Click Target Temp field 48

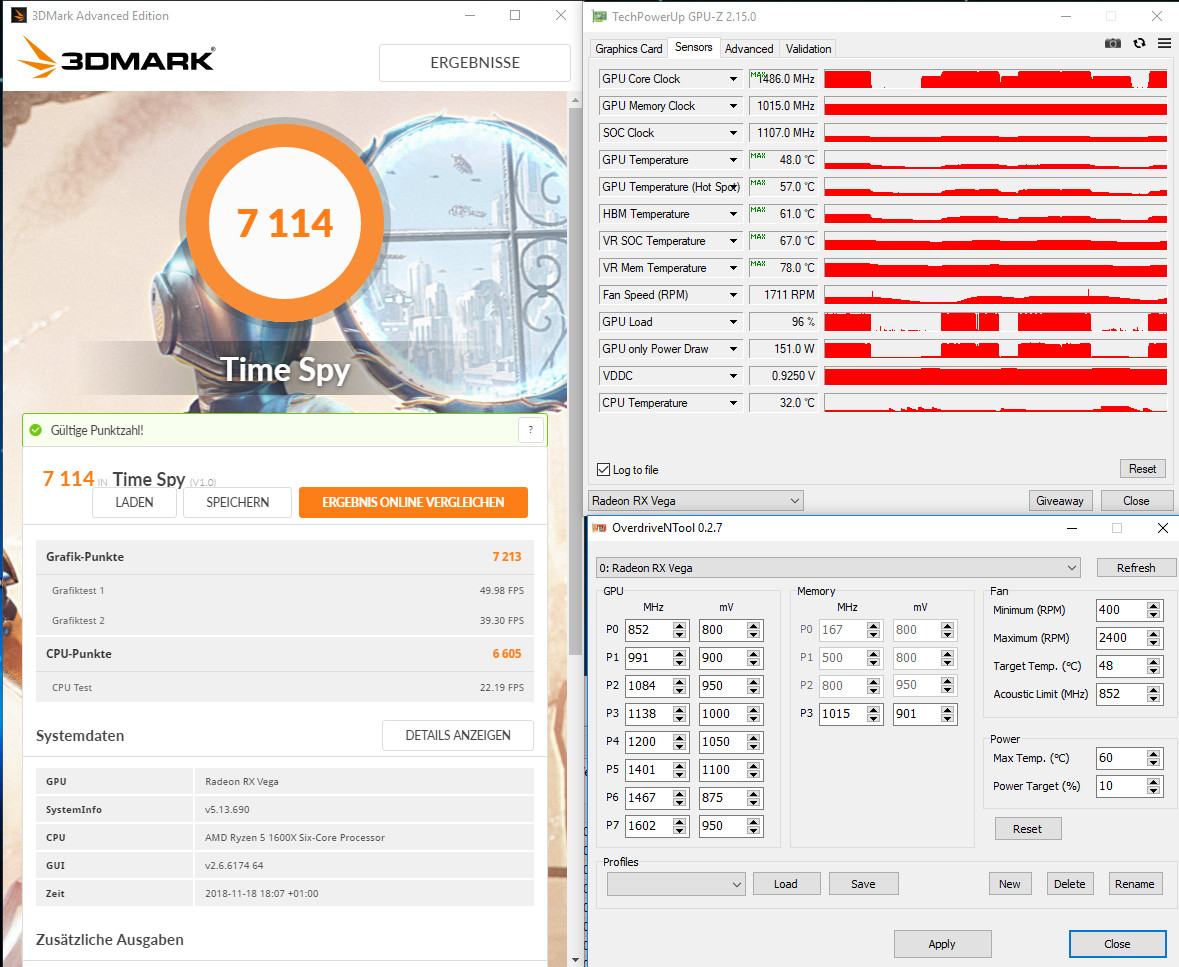1121,665
